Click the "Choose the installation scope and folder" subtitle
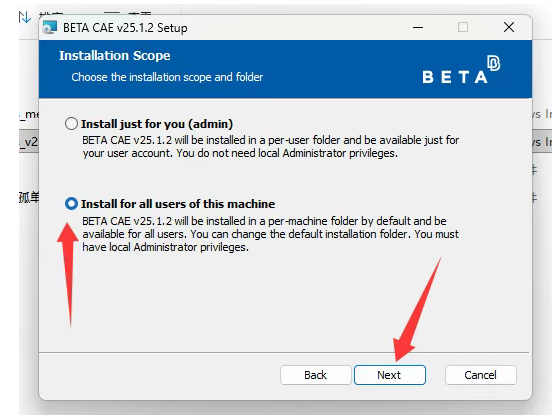552x417 pixels. click(167, 77)
